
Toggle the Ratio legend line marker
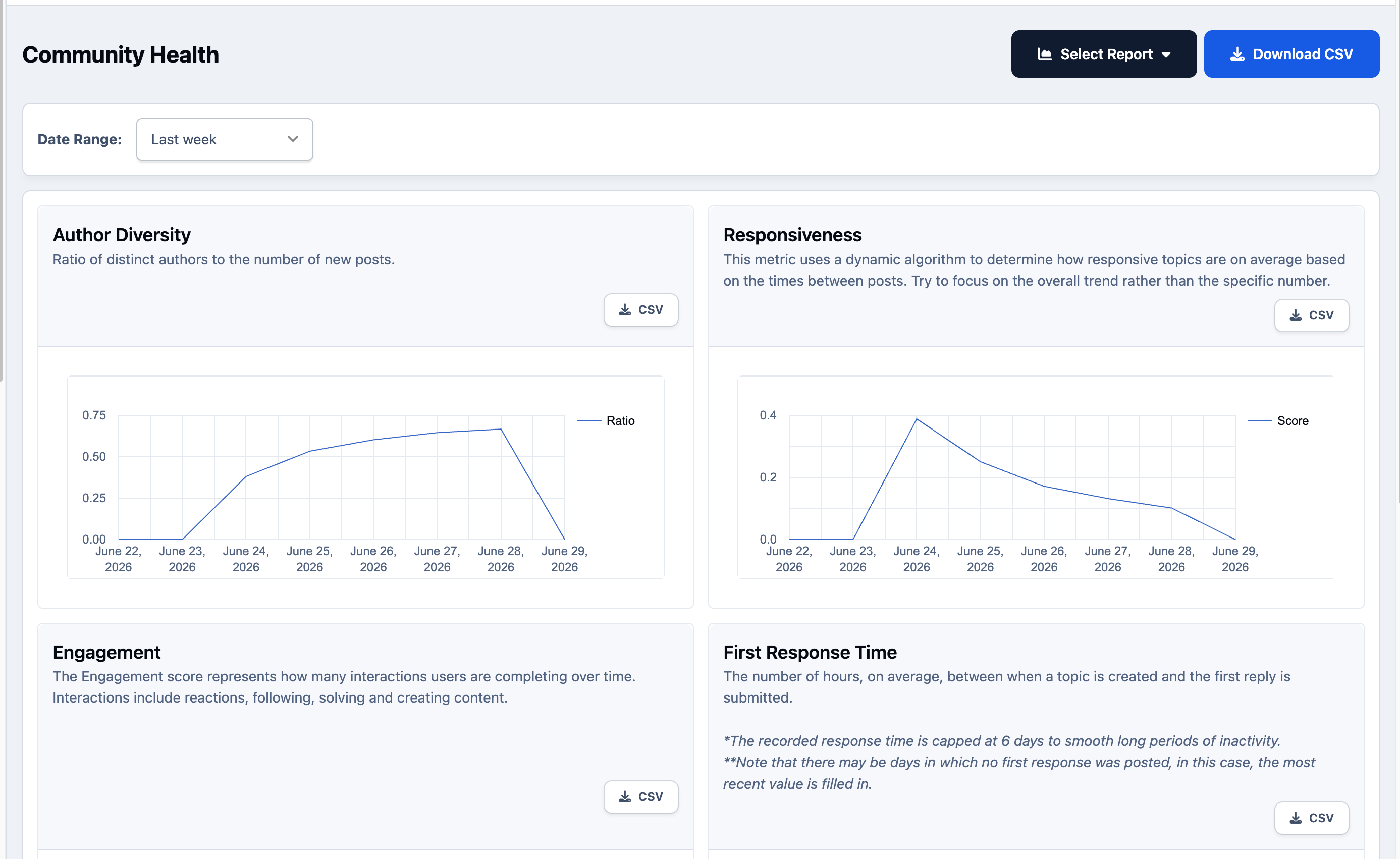click(x=589, y=421)
